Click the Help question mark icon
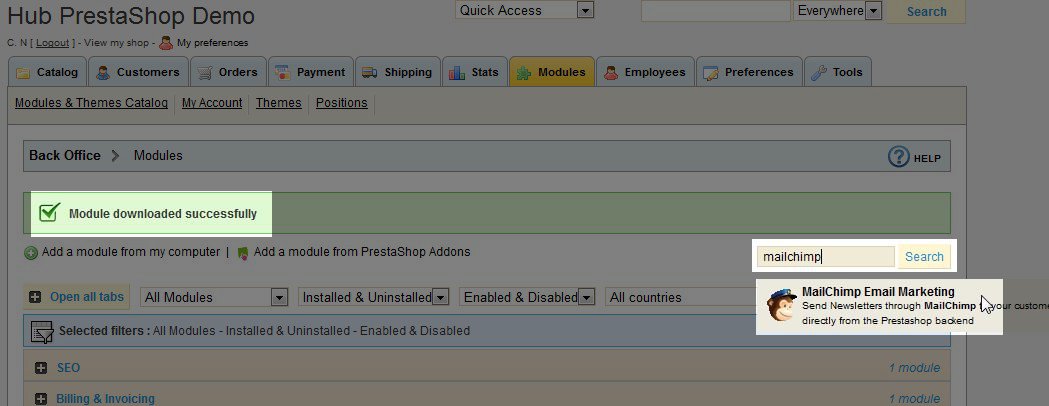Viewport: 1049px width, 406px height. pos(899,156)
